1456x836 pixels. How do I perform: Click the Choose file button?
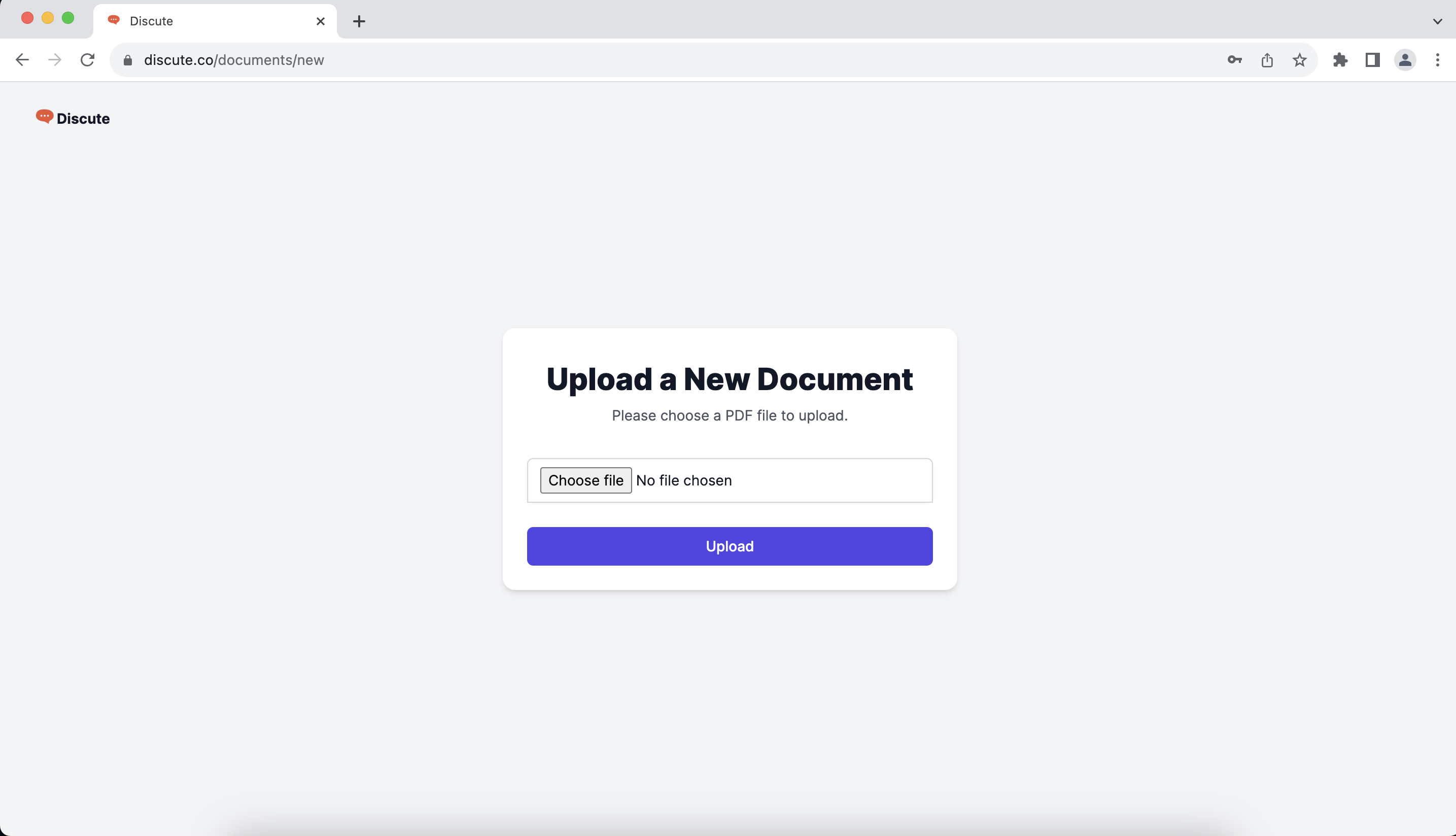coord(585,480)
